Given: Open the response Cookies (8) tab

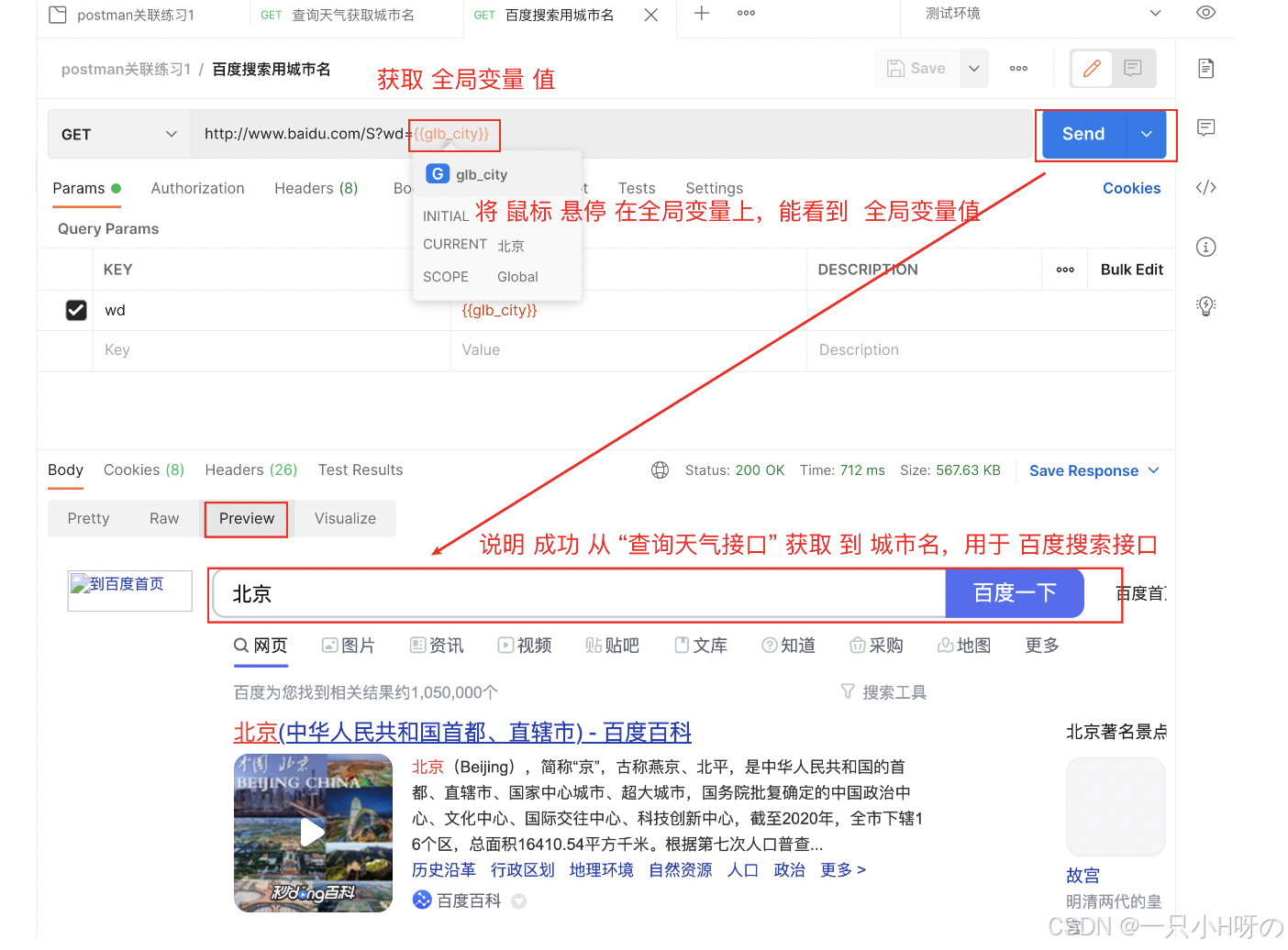Looking at the screenshot, I should coord(144,469).
